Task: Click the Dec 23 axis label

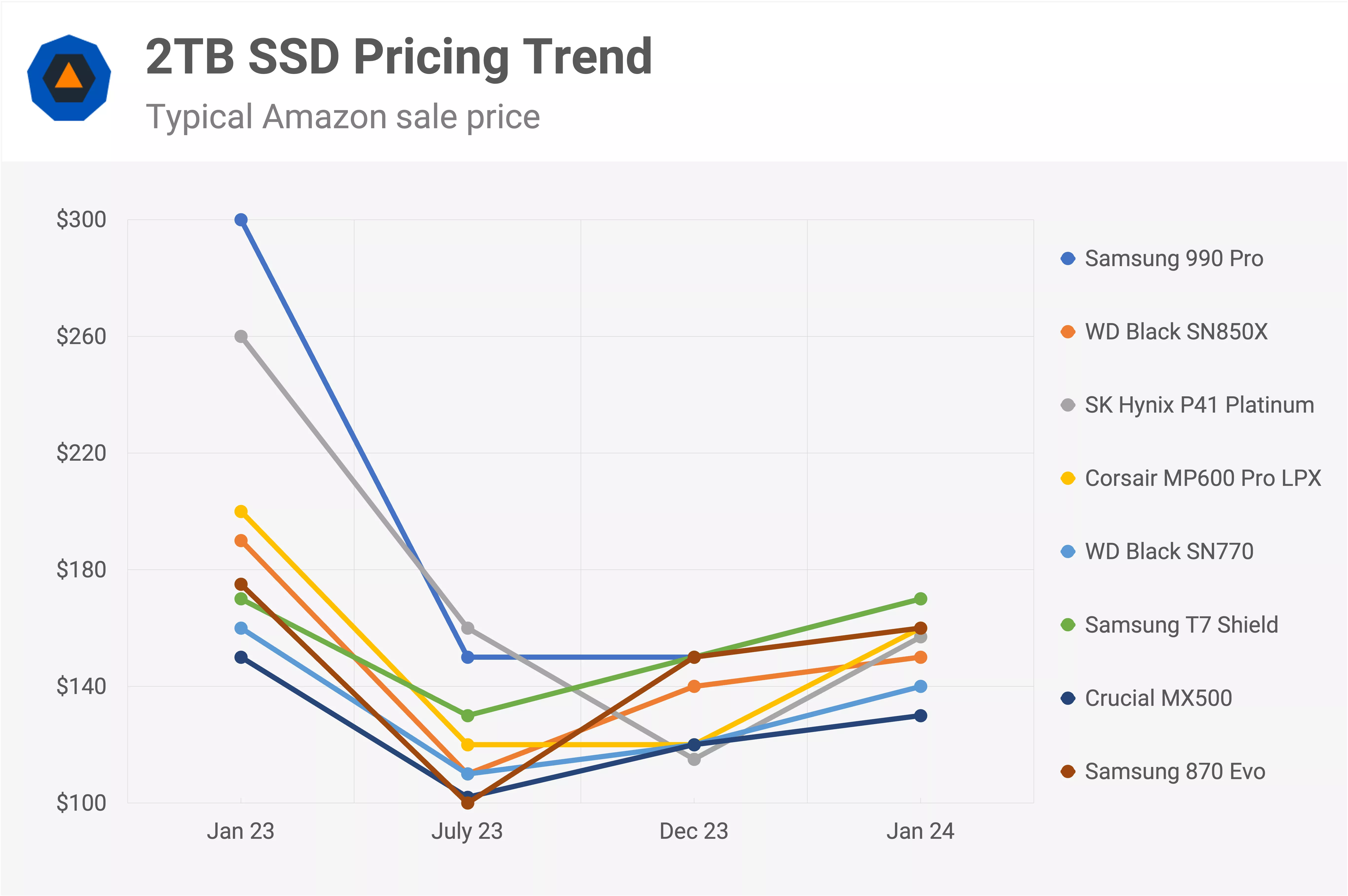Action: tap(694, 831)
